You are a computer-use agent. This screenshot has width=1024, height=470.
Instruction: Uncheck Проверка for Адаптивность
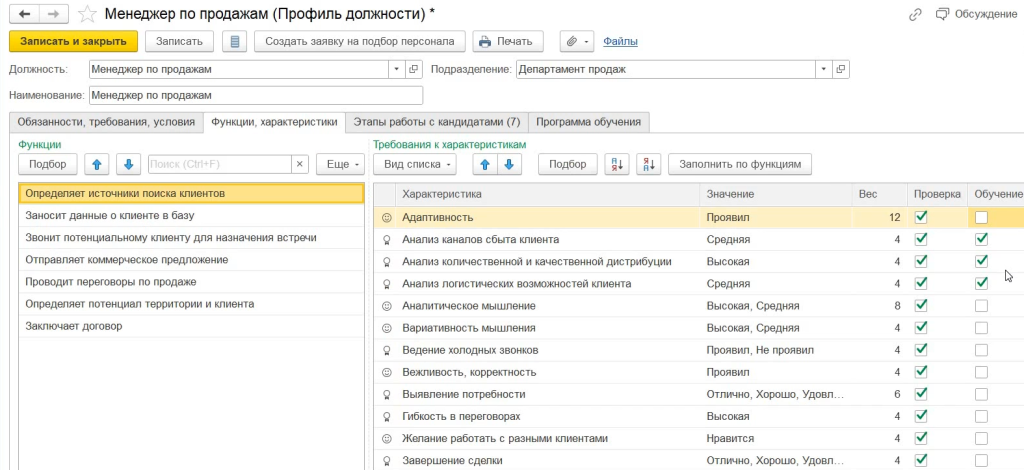(x=921, y=217)
